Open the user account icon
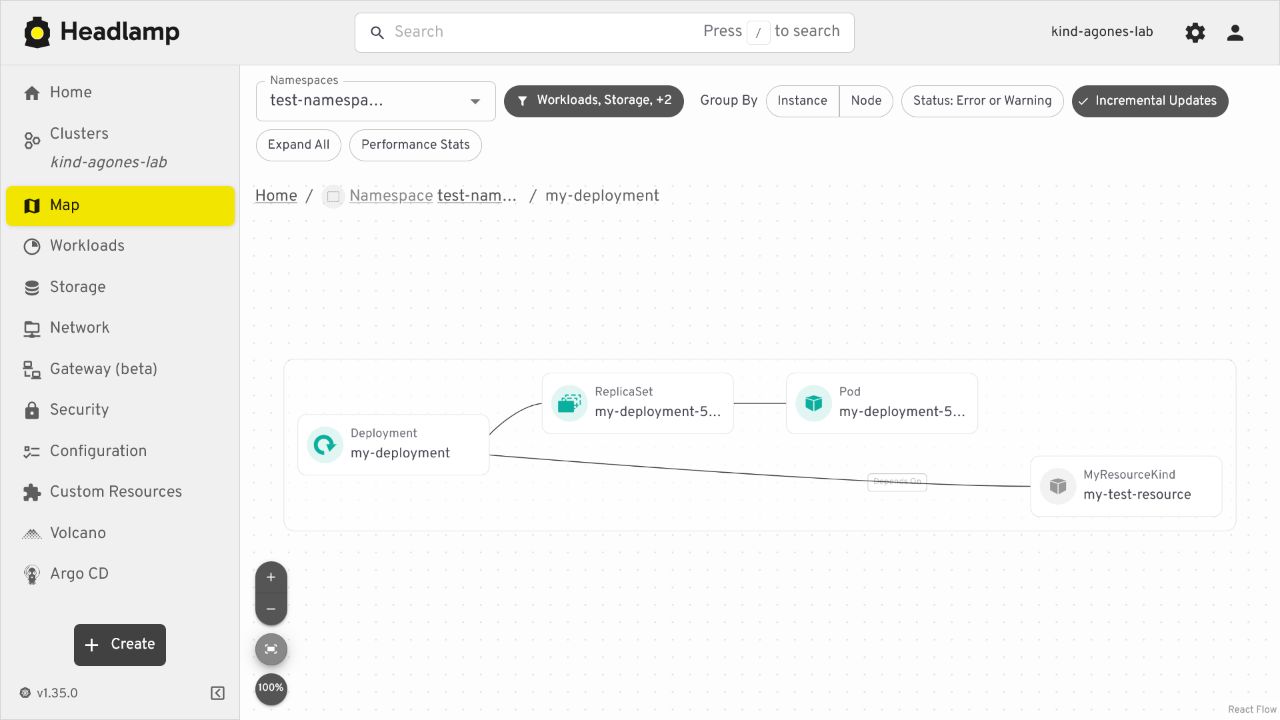The width and height of the screenshot is (1280, 720). pos(1235,32)
